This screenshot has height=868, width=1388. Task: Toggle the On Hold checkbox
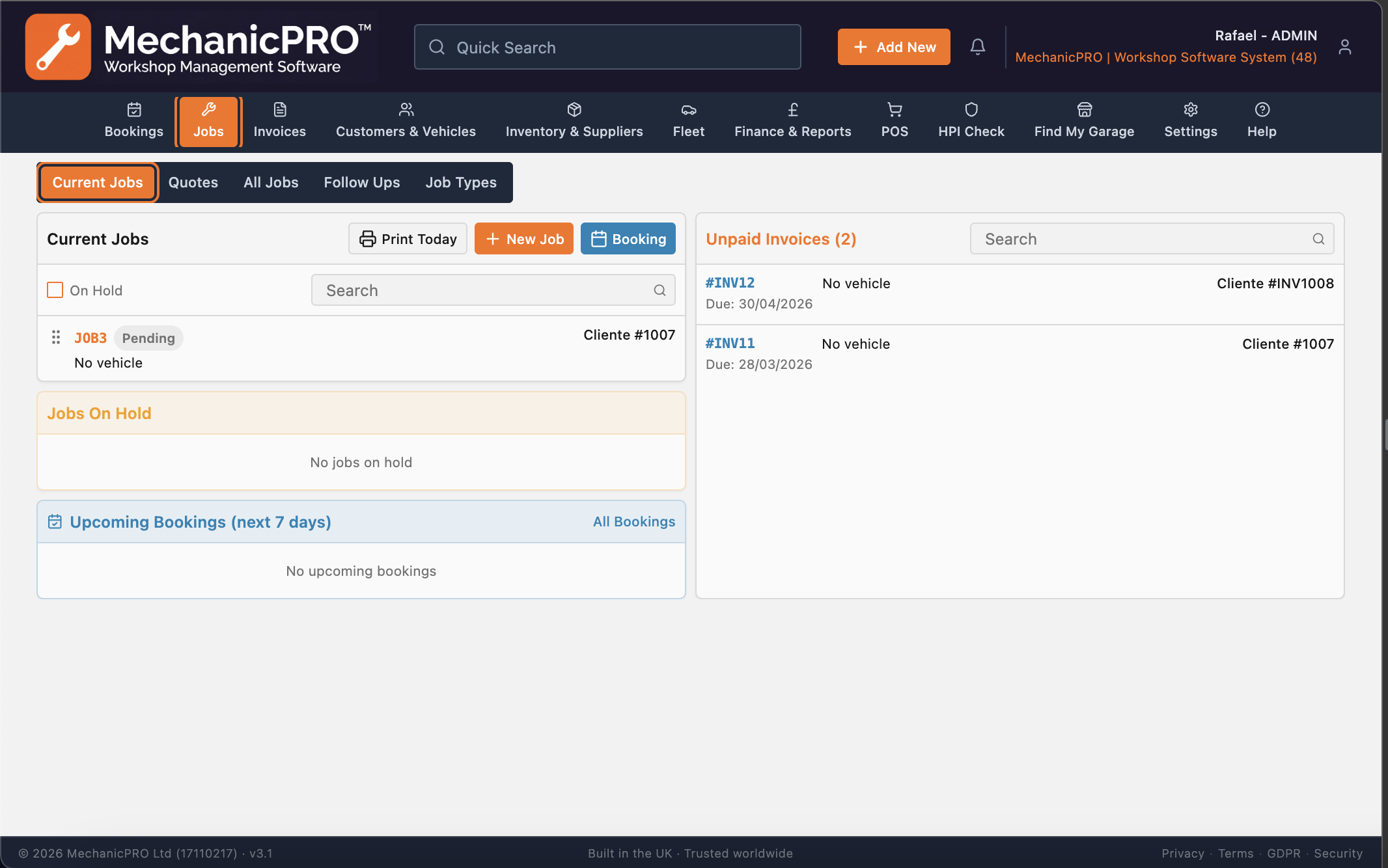point(55,290)
